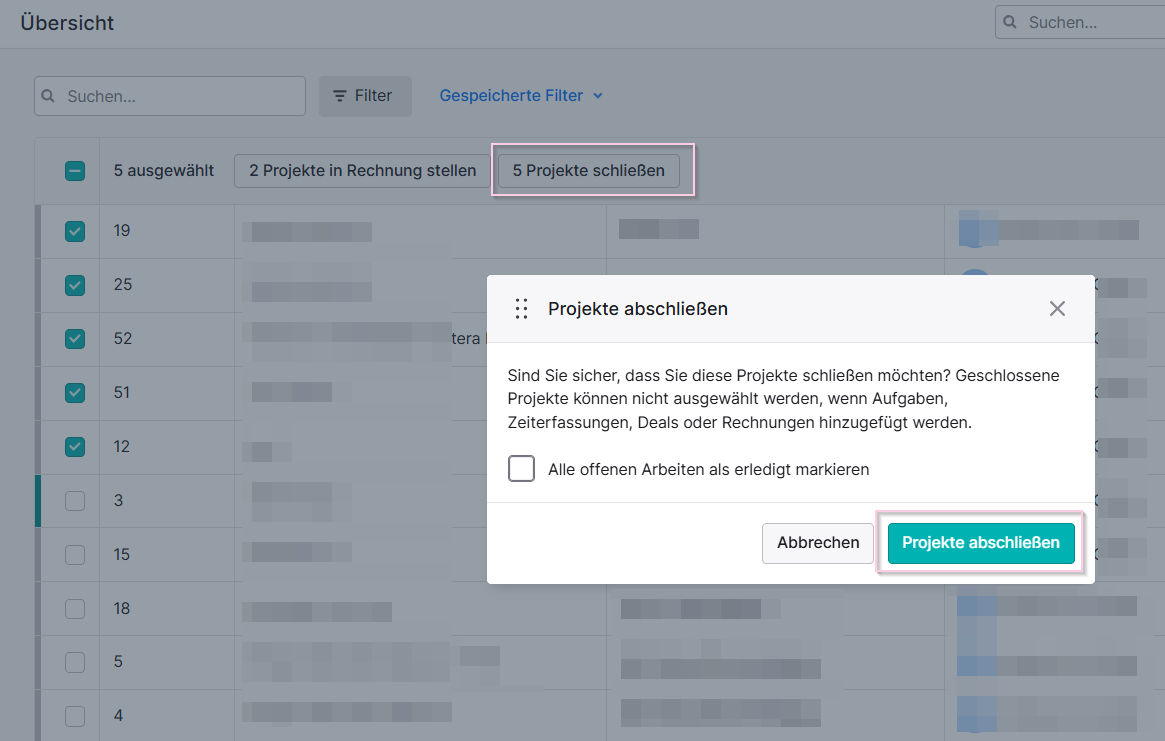This screenshot has height=741, width=1165.
Task: Click the magnifier icon in the list search field
Action: (x=48, y=96)
